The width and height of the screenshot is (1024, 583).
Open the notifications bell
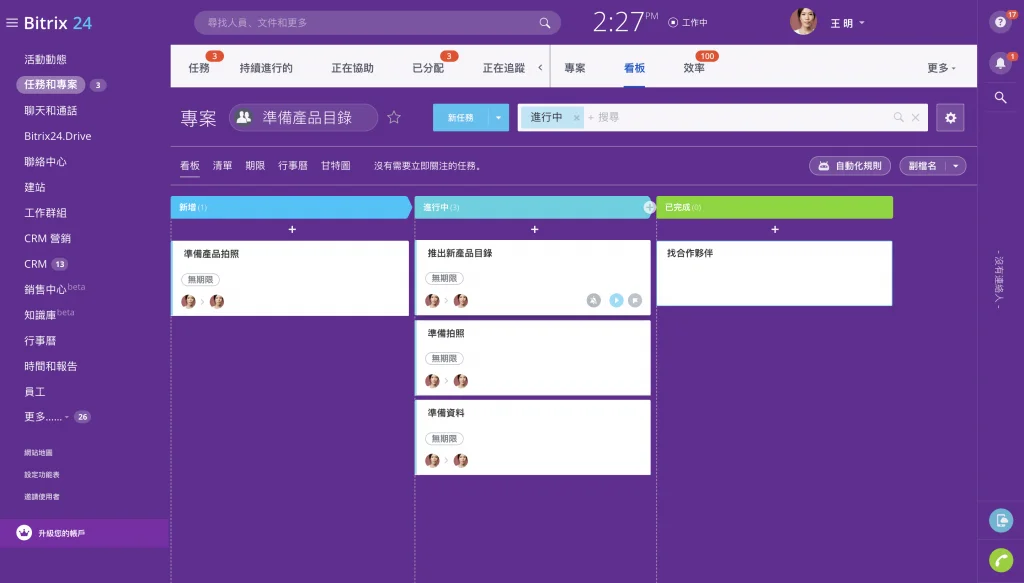[x=1000, y=63]
